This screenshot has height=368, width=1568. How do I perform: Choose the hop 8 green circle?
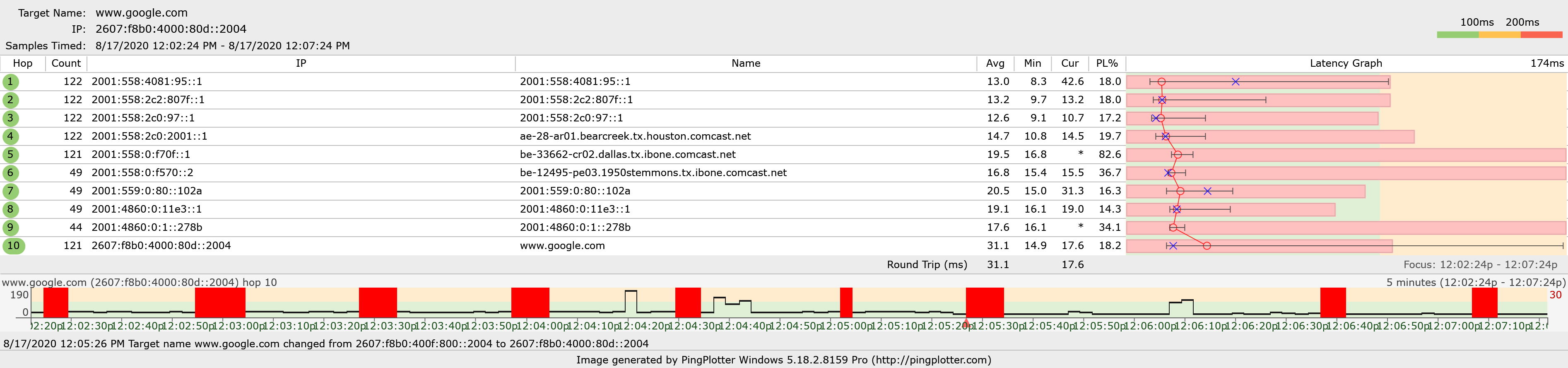tap(10, 210)
